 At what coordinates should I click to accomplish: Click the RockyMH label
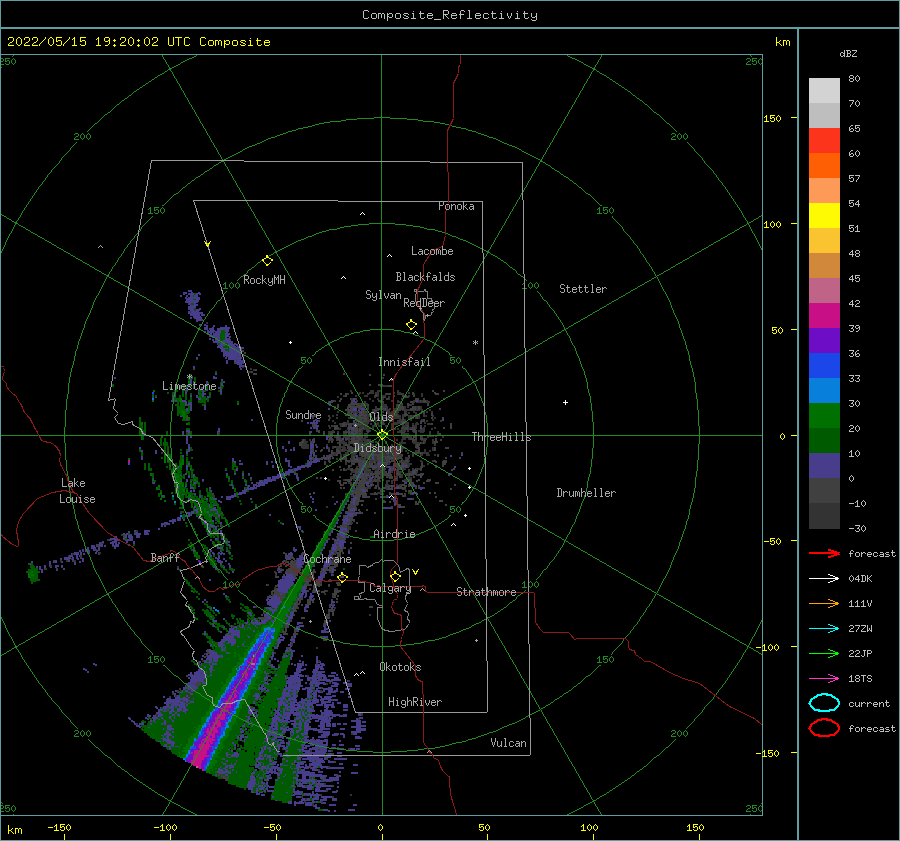pos(264,280)
